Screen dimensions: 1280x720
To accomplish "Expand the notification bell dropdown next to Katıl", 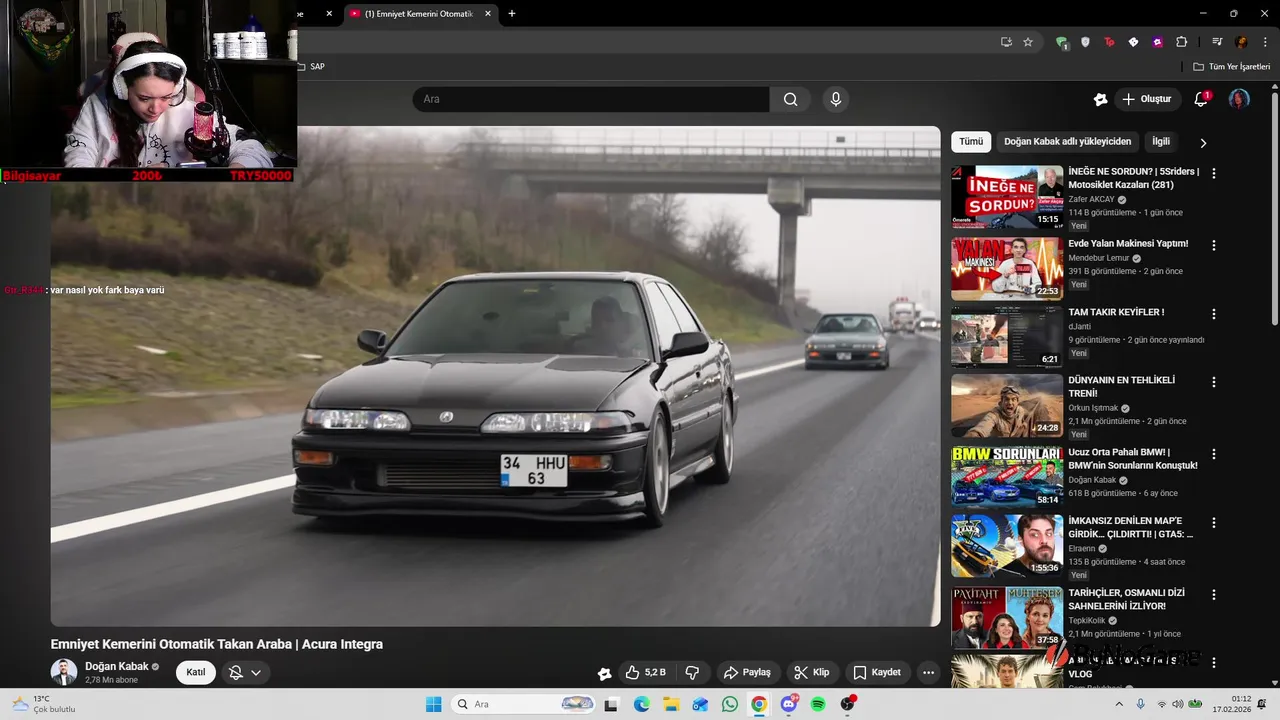I will pyautogui.click(x=245, y=673).
